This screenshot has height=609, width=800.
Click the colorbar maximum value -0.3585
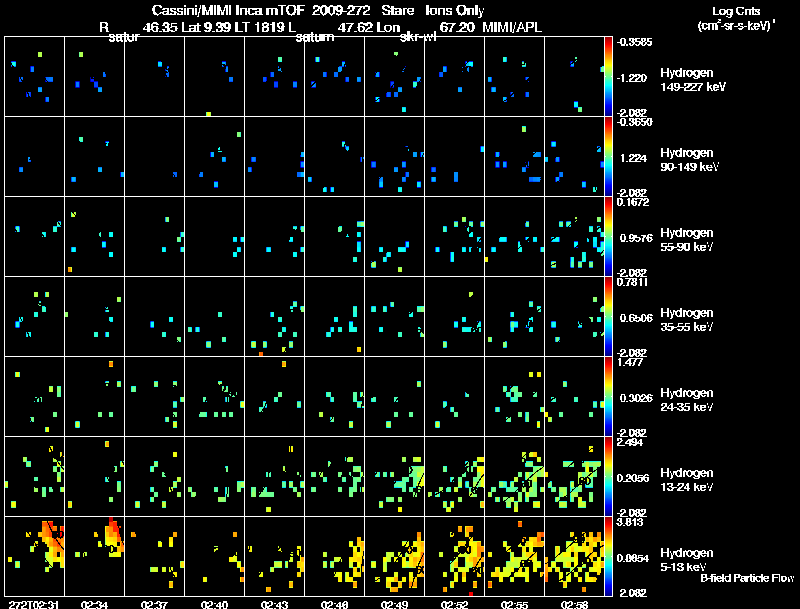(634, 42)
